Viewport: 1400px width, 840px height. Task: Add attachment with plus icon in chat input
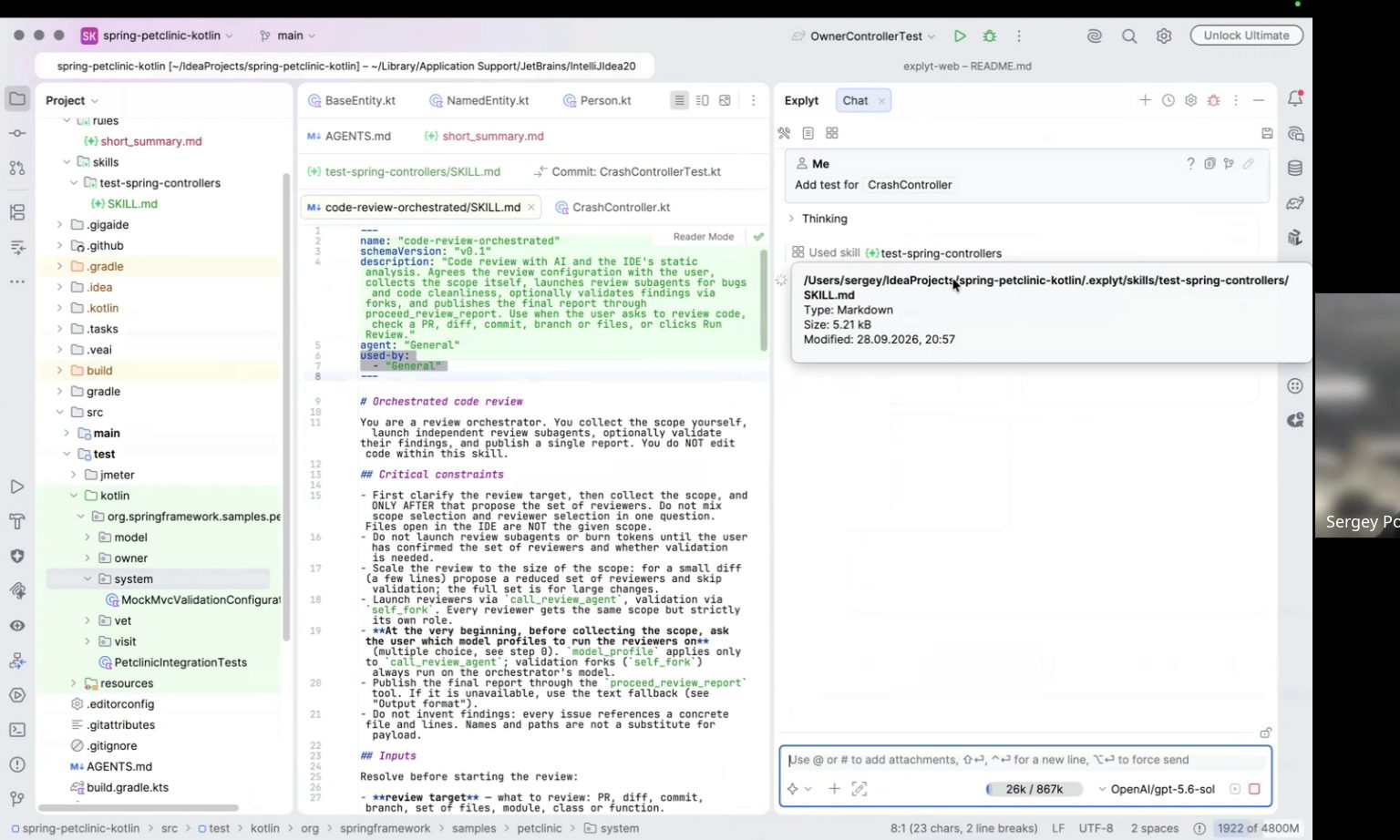pyautogui.click(x=834, y=789)
